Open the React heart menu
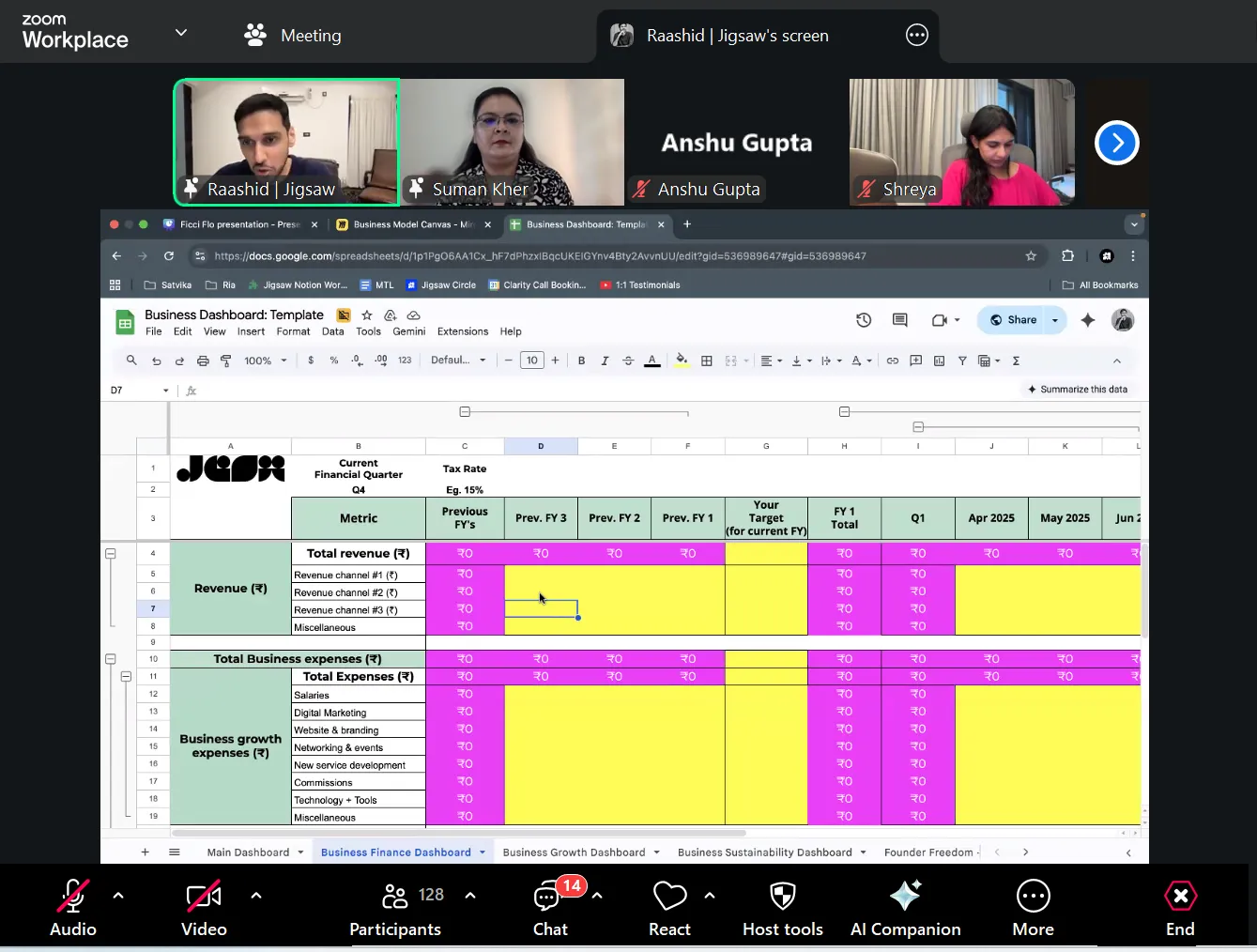This screenshot has height=952, width=1257. [x=669, y=907]
